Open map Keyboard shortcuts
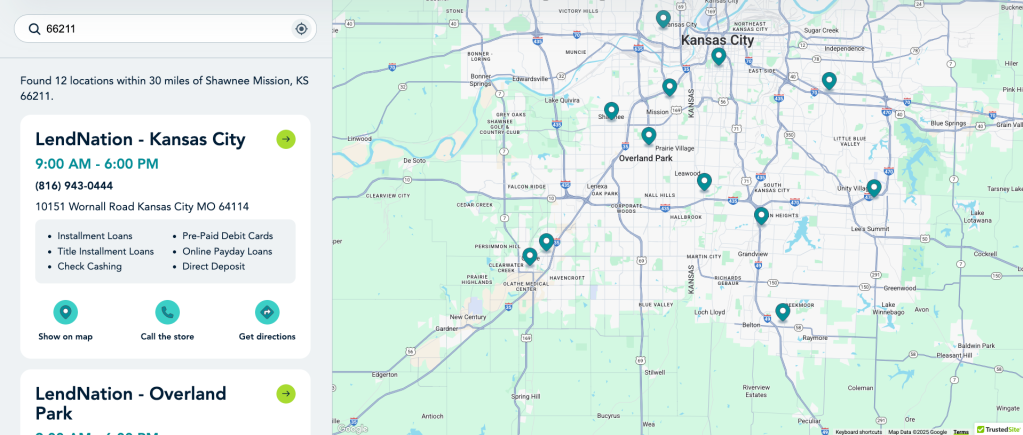 859,432
